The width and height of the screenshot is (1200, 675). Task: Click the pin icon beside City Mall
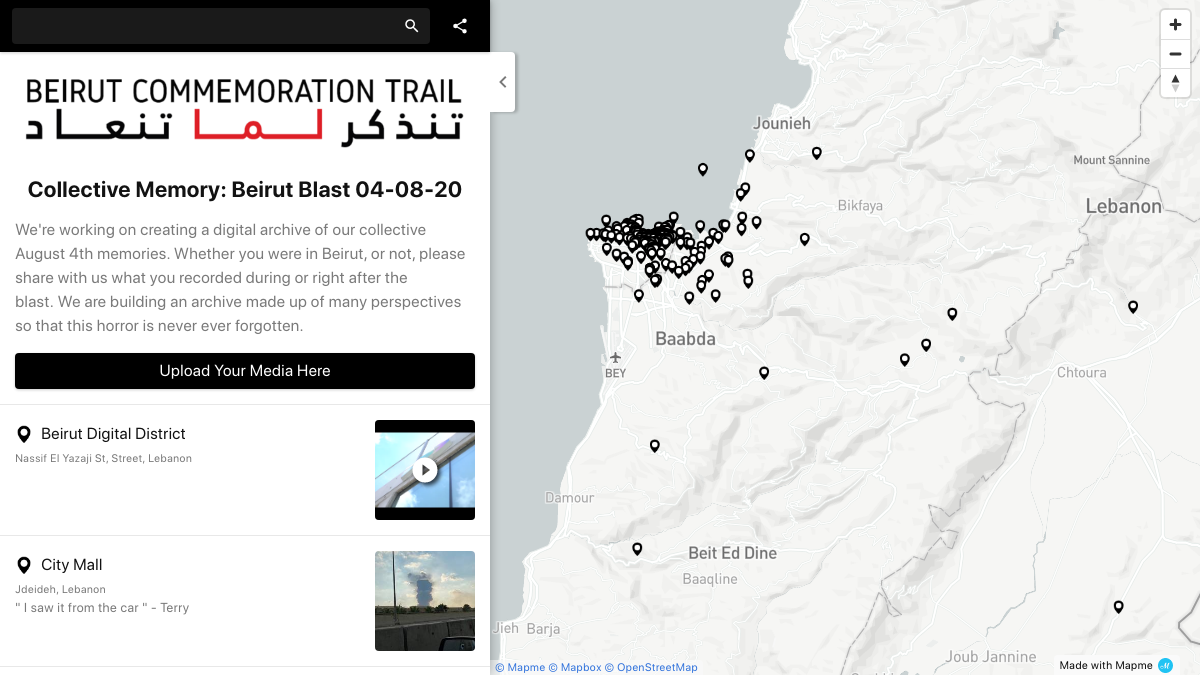(23, 565)
